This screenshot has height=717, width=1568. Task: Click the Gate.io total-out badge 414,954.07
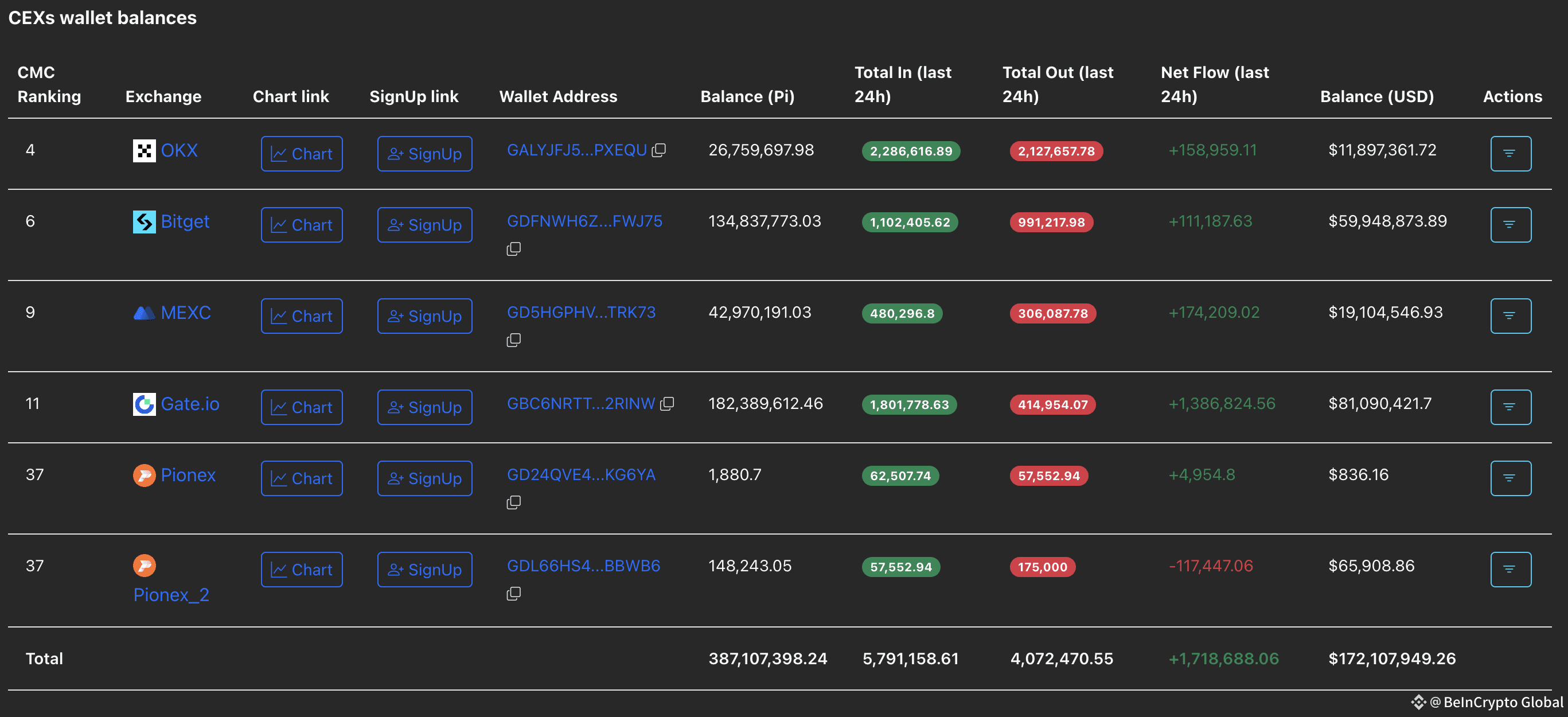click(1052, 406)
